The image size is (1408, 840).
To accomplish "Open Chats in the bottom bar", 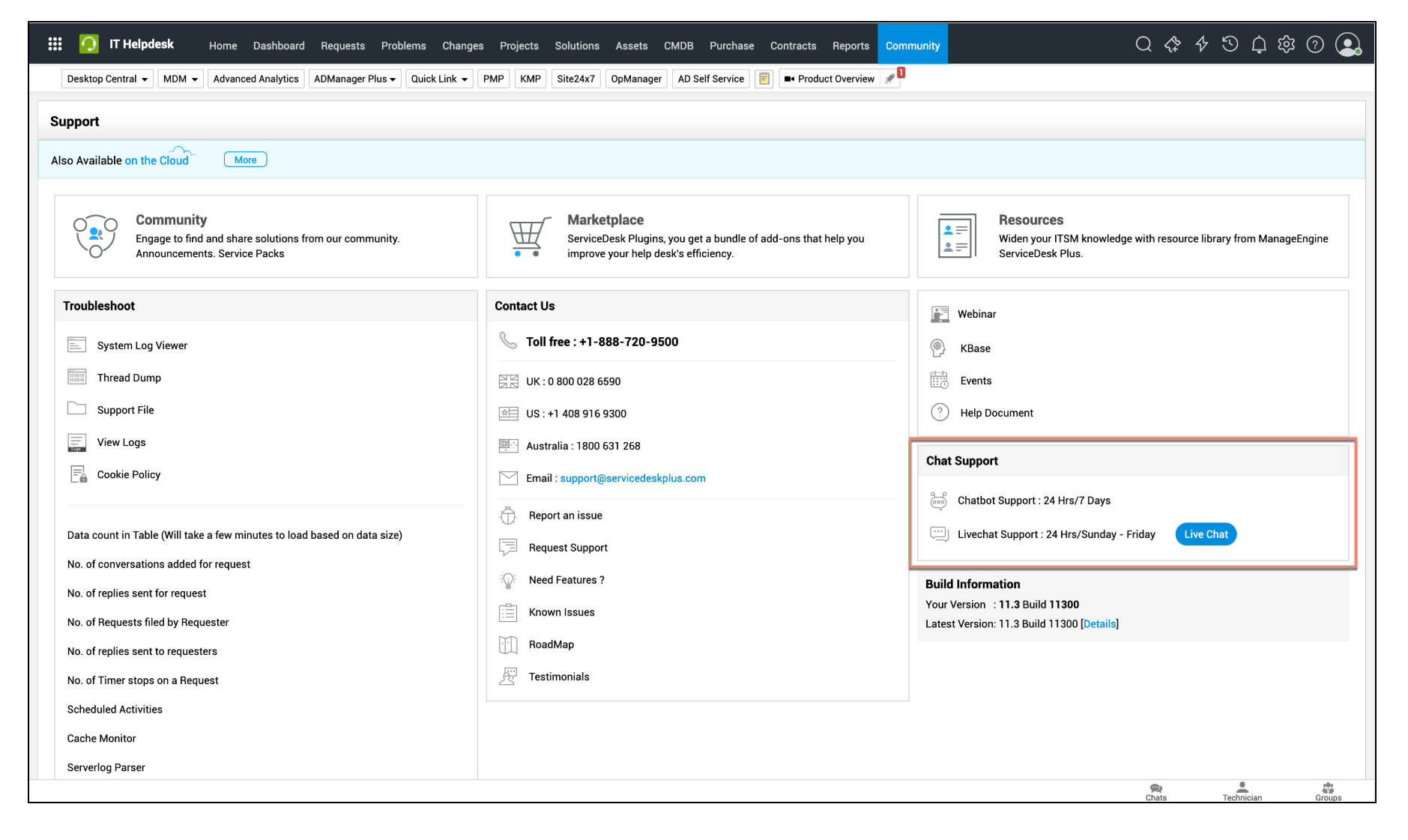I will (1155, 791).
